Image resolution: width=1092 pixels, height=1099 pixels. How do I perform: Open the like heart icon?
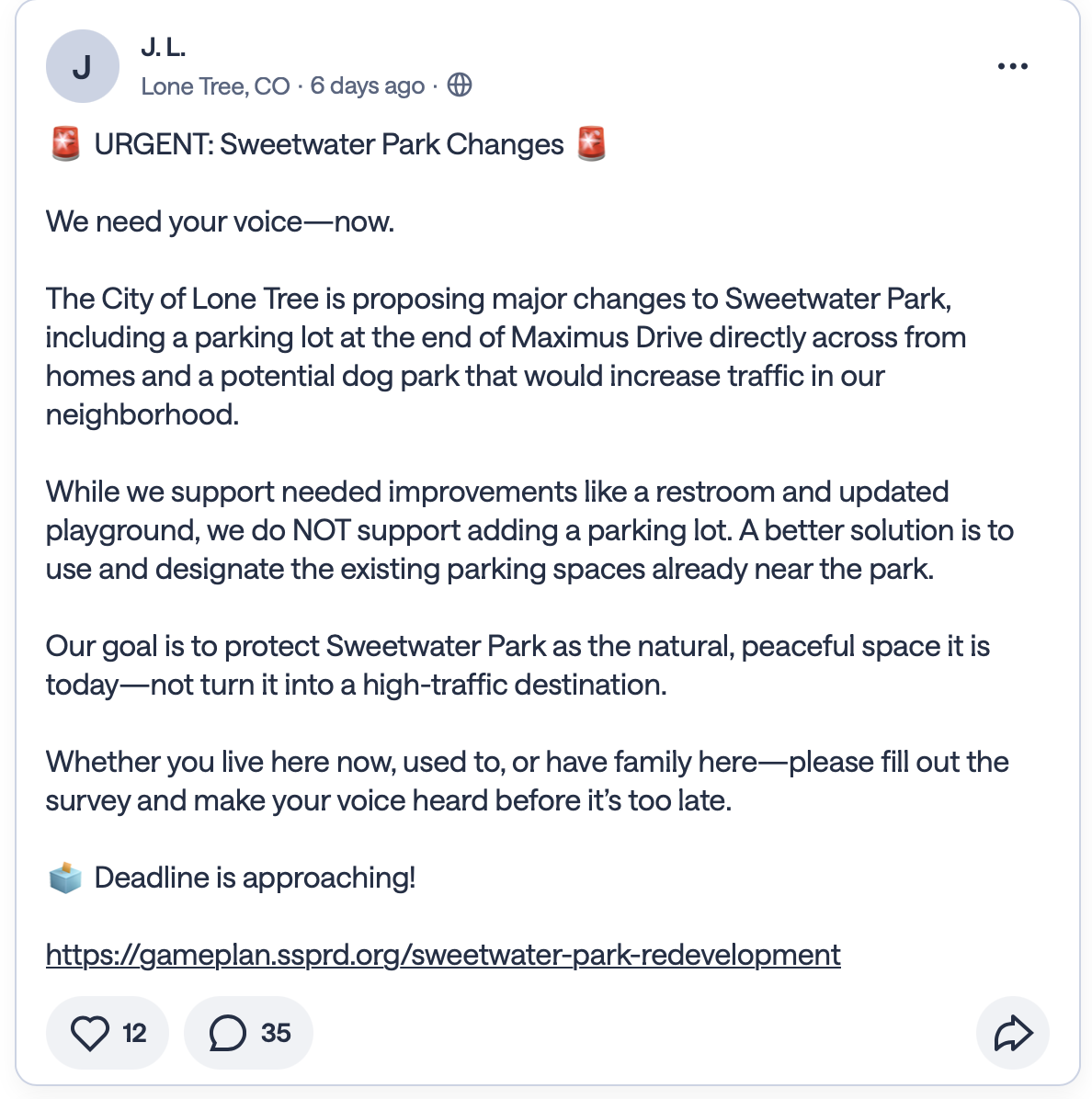pyautogui.click(x=92, y=1032)
